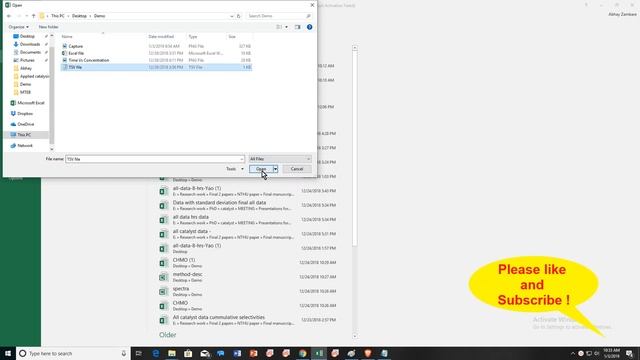Open the Tools dropdown
This screenshot has width=640, height=360.
point(235,169)
